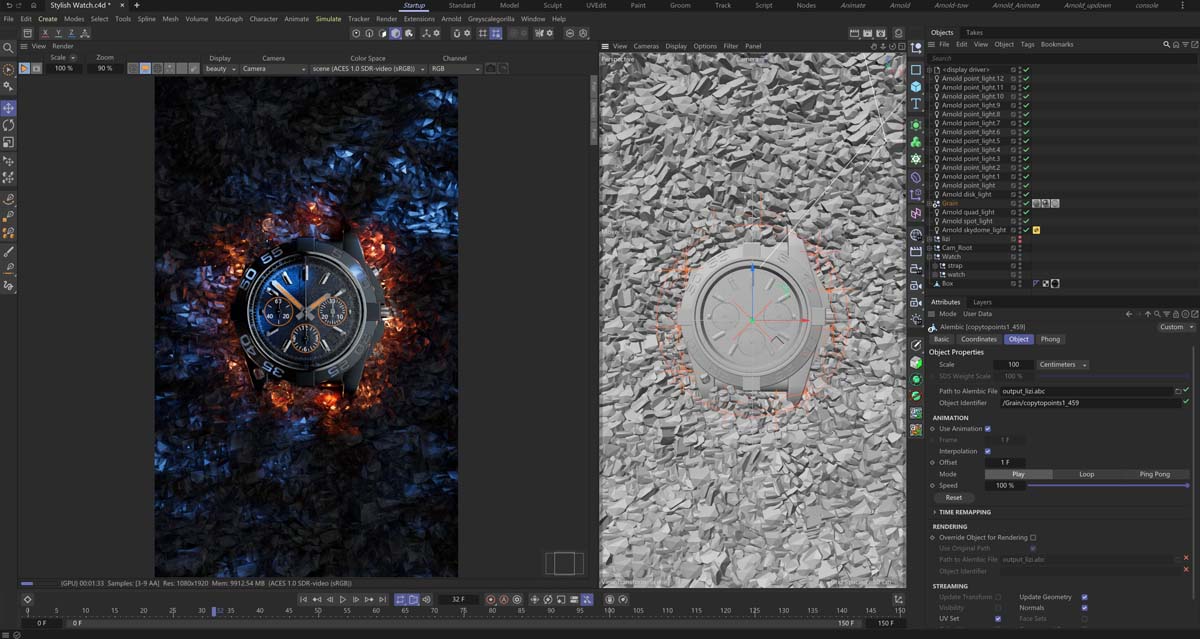Start the Arnold IPR render play icon
This screenshot has width=1200, height=639.
pos(25,69)
